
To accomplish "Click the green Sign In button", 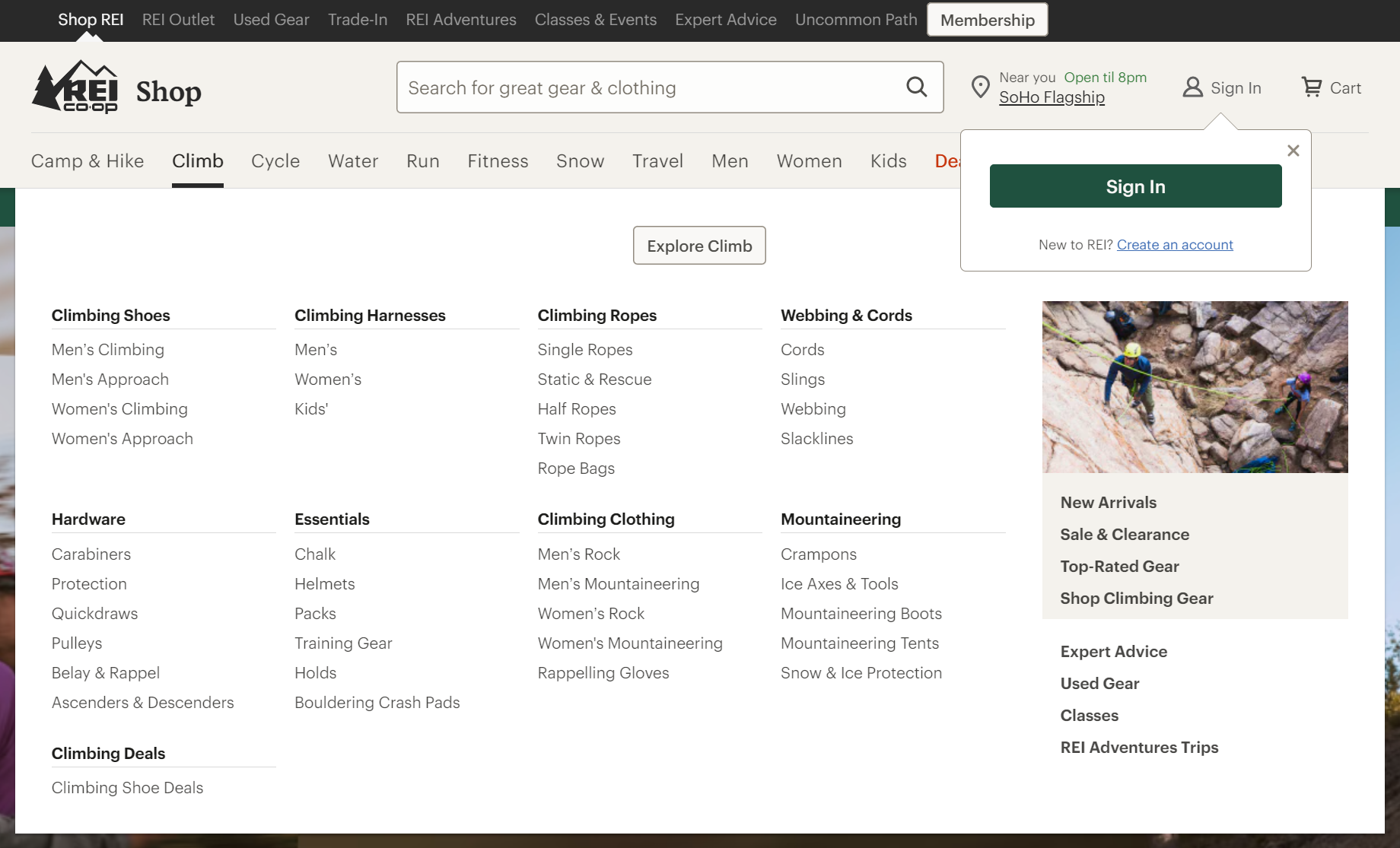I will pyautogui.click(x=1135, y=186).
